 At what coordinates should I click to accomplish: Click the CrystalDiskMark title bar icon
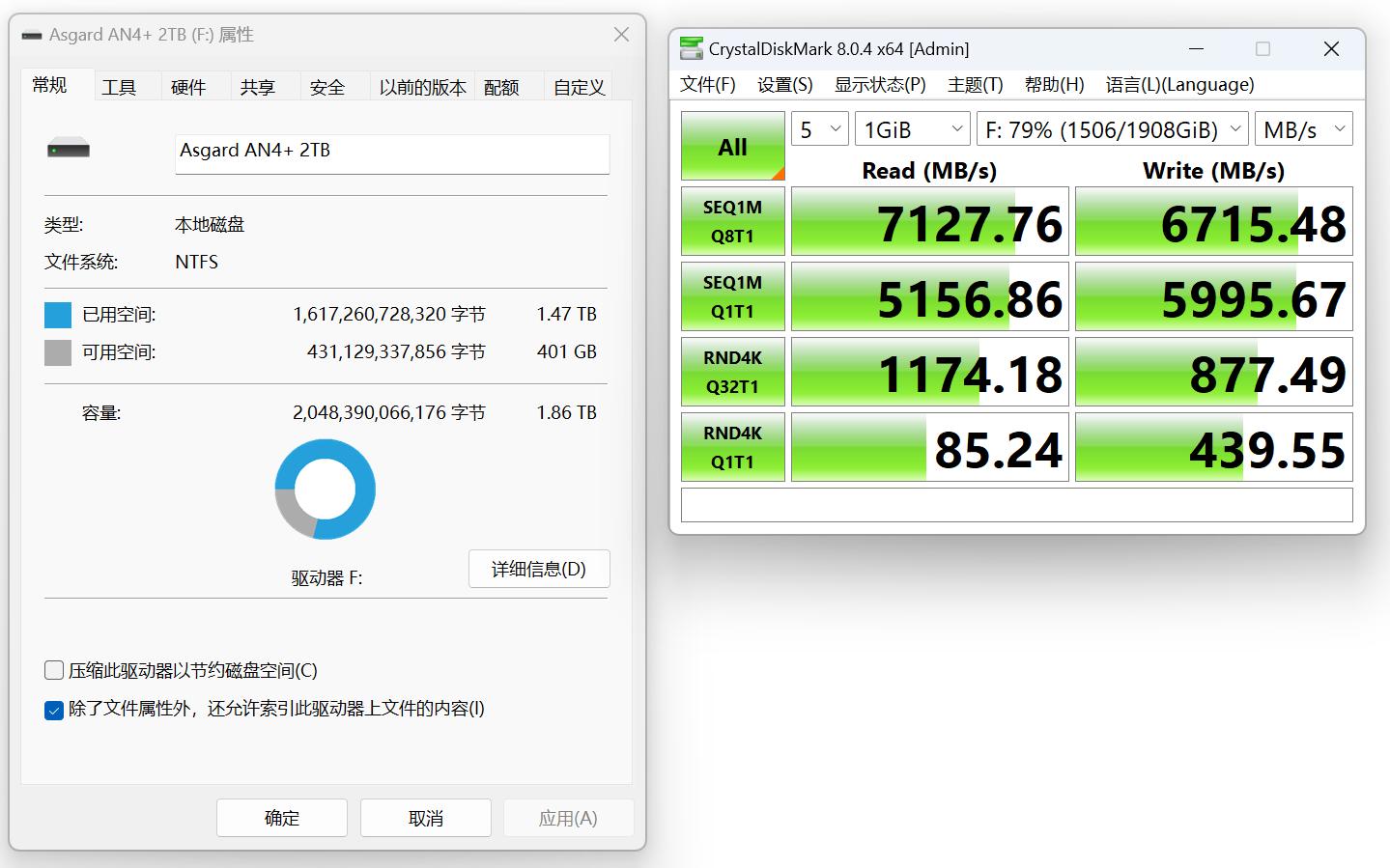691,48
